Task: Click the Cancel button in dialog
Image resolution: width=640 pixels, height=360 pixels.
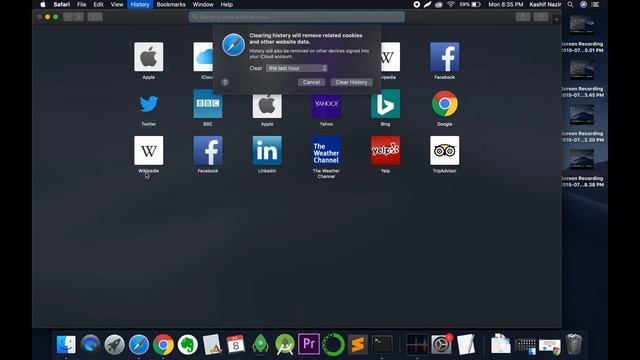Action: [x=311, y=82]
